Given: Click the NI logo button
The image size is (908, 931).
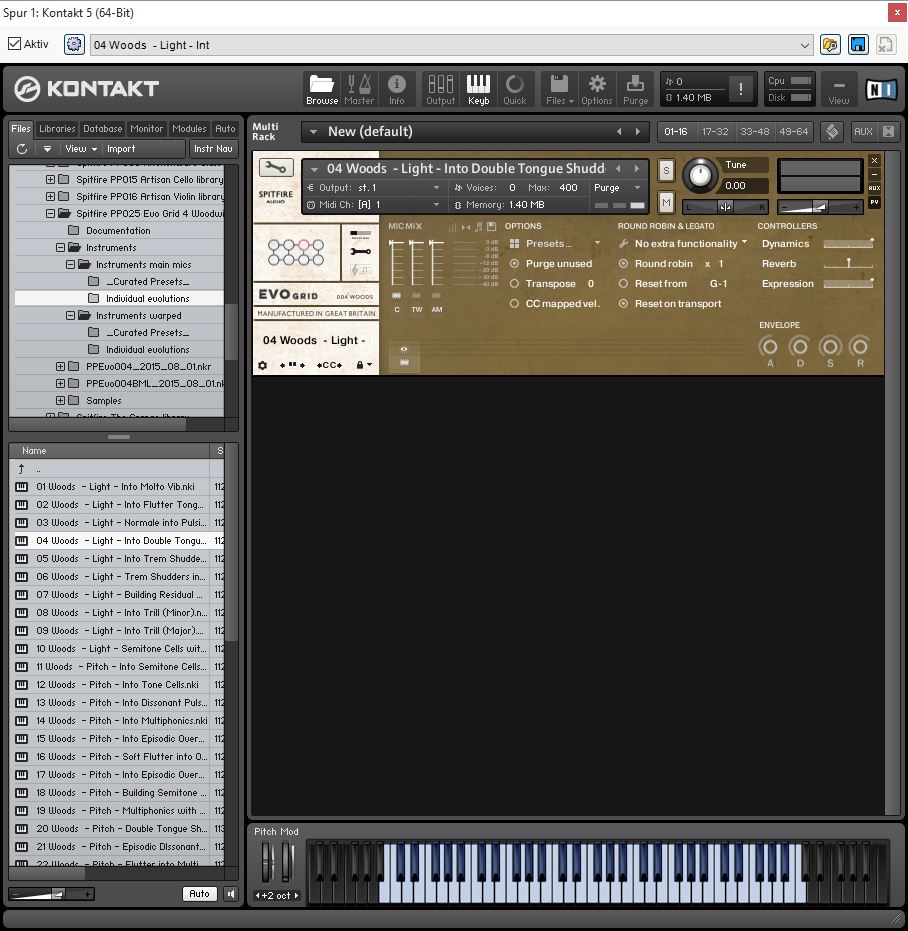Looking at the screenshot, I should (881, 90).
